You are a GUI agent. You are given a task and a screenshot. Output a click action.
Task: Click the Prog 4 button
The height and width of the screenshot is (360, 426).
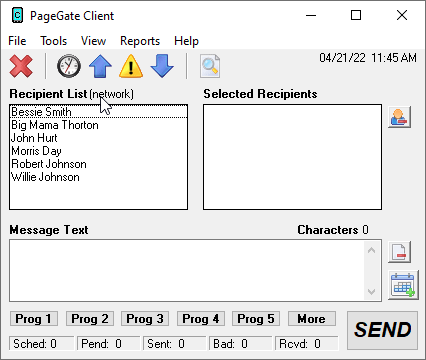coord(201,319)
